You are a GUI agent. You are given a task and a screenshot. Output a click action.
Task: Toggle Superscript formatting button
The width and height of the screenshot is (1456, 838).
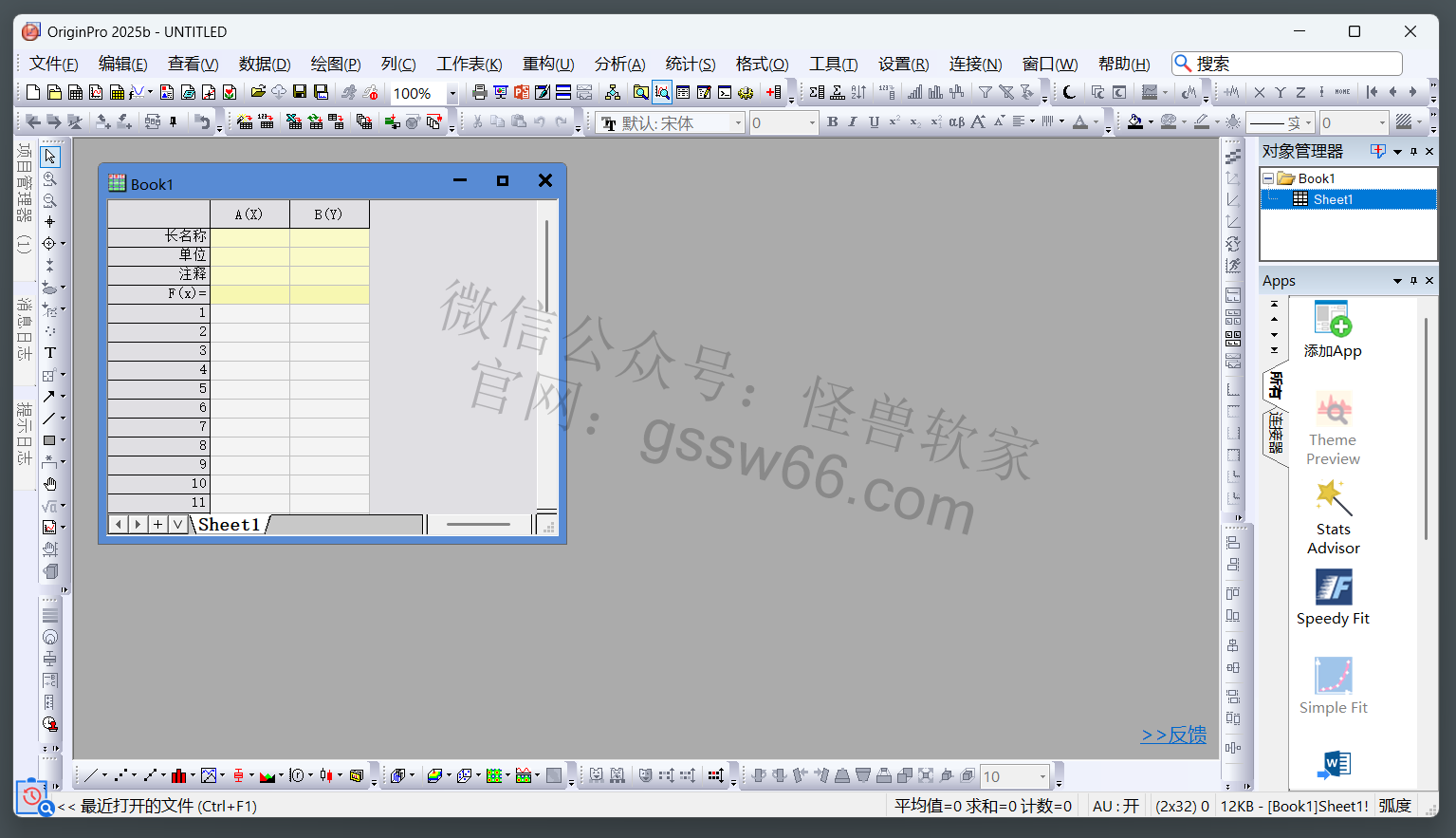click(894, 121)
